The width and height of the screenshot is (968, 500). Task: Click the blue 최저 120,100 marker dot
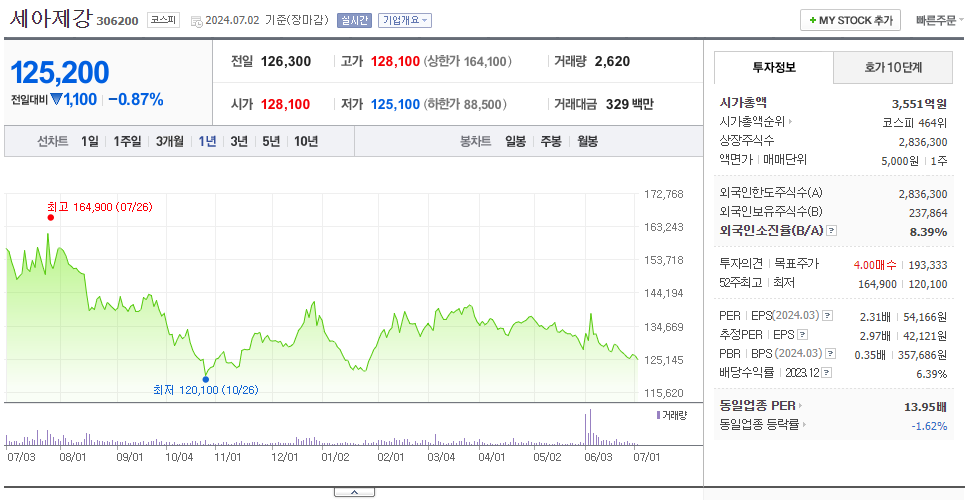click(x=206, y=379)
